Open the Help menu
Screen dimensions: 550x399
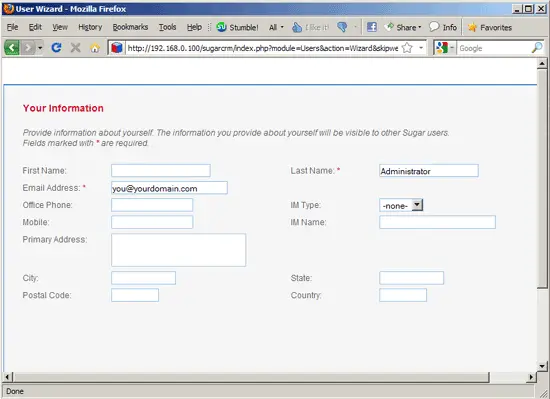click(194, 27)
